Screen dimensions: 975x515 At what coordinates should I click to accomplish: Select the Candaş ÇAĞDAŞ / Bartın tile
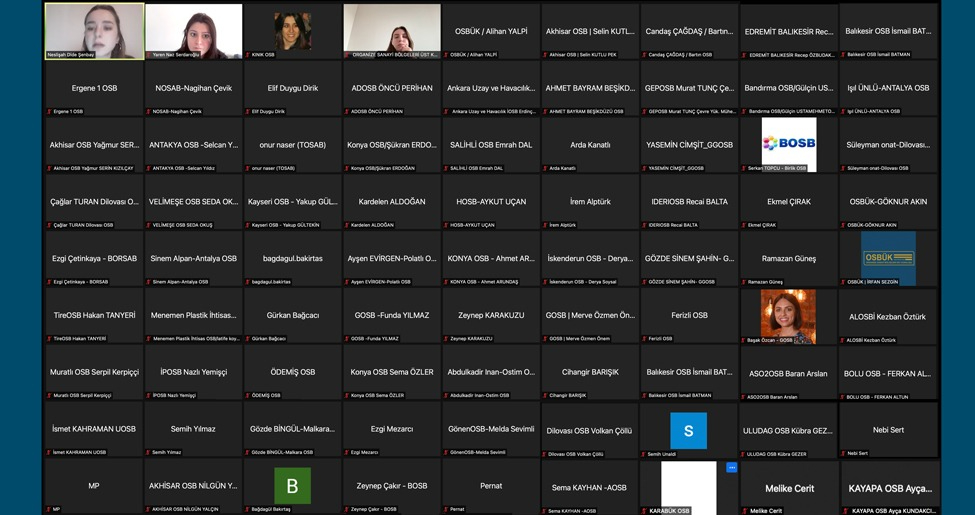[x=690, y=31]
